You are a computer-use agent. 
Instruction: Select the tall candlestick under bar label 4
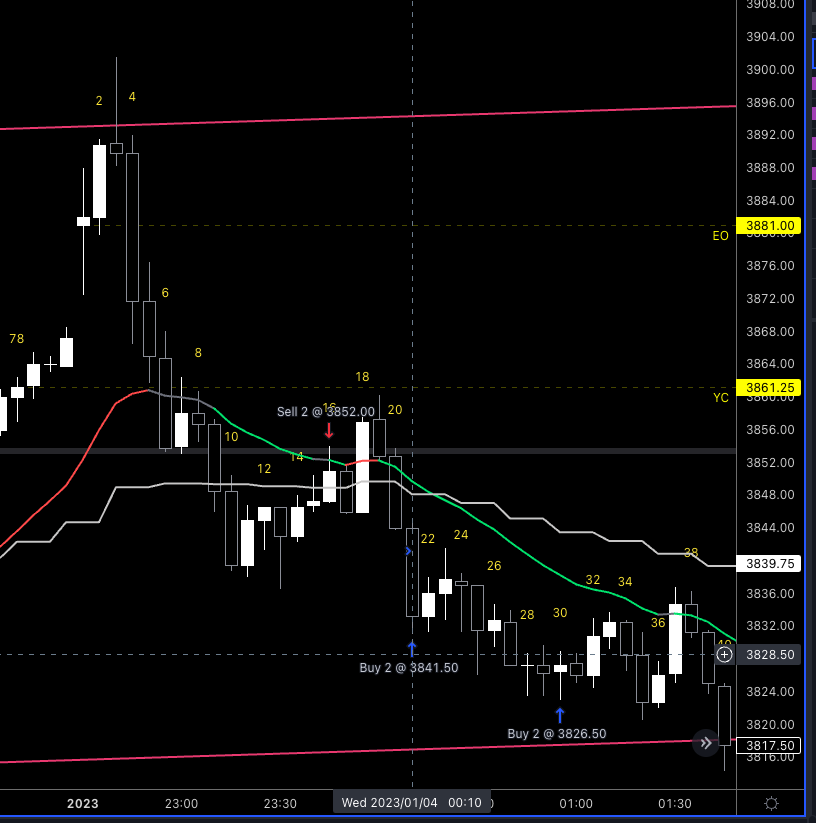132,227
